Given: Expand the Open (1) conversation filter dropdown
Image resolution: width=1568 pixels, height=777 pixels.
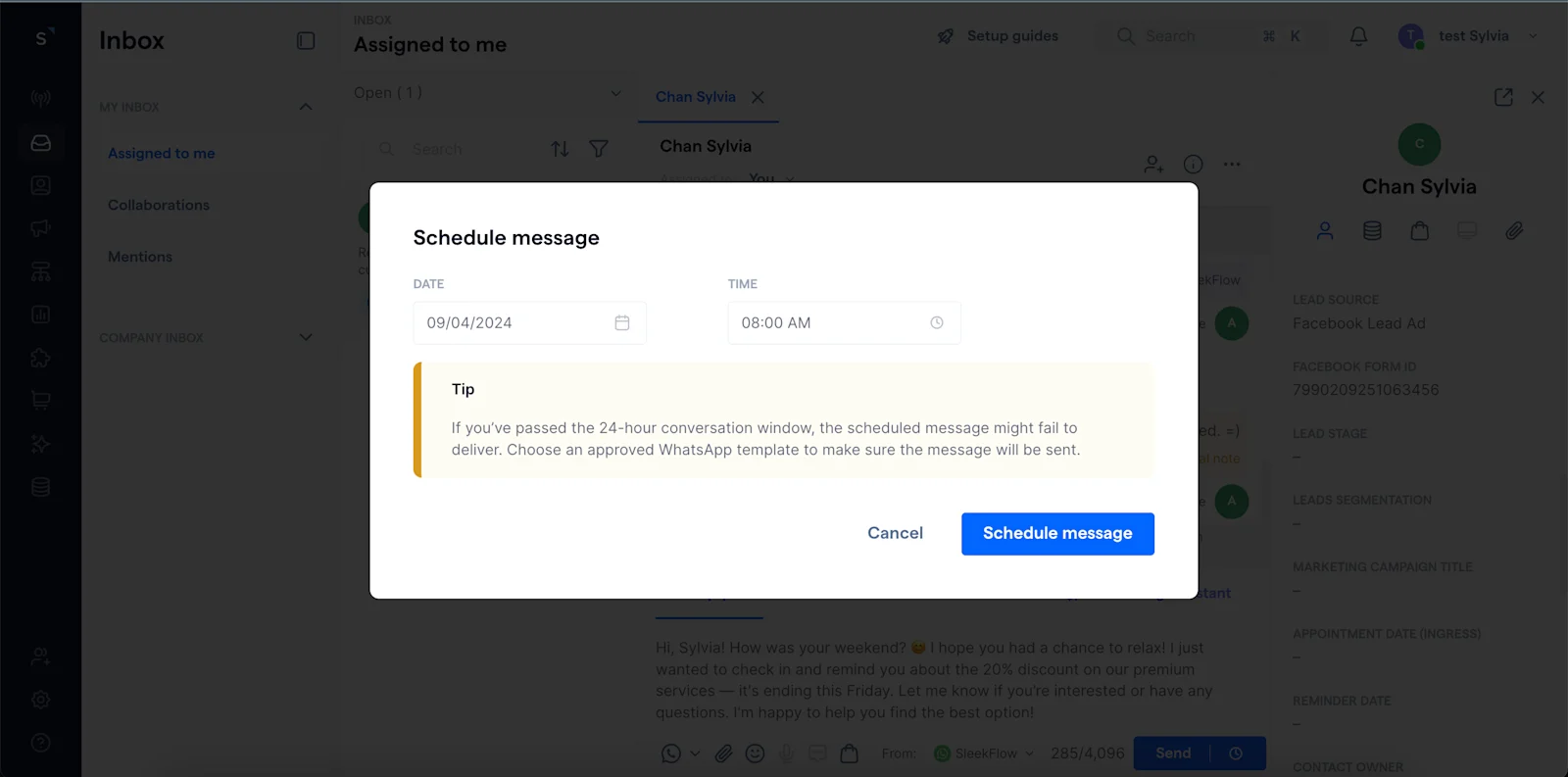Looking at the screenshot, I should tap(487, 92).
